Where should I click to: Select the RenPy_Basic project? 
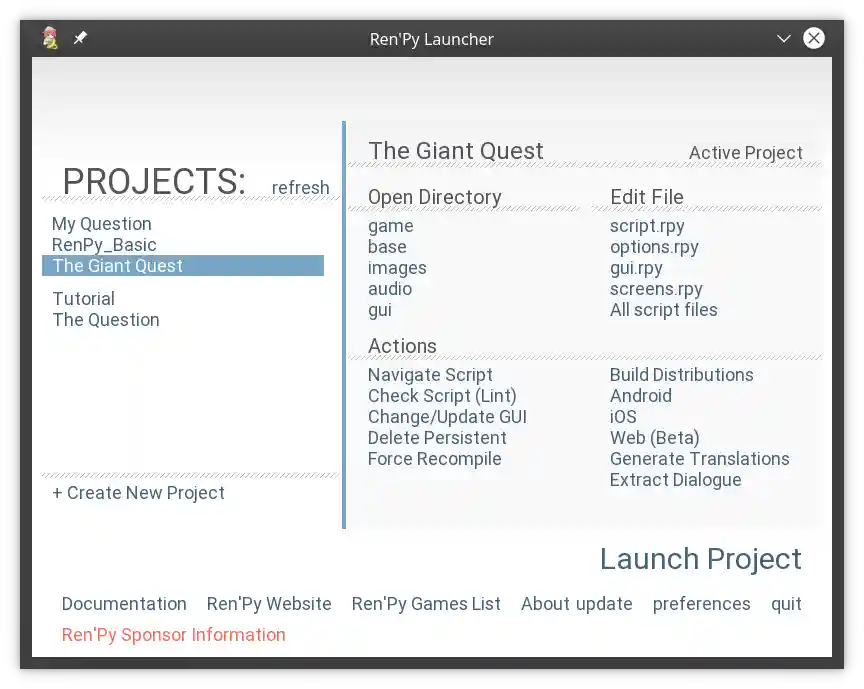[103, 244]
